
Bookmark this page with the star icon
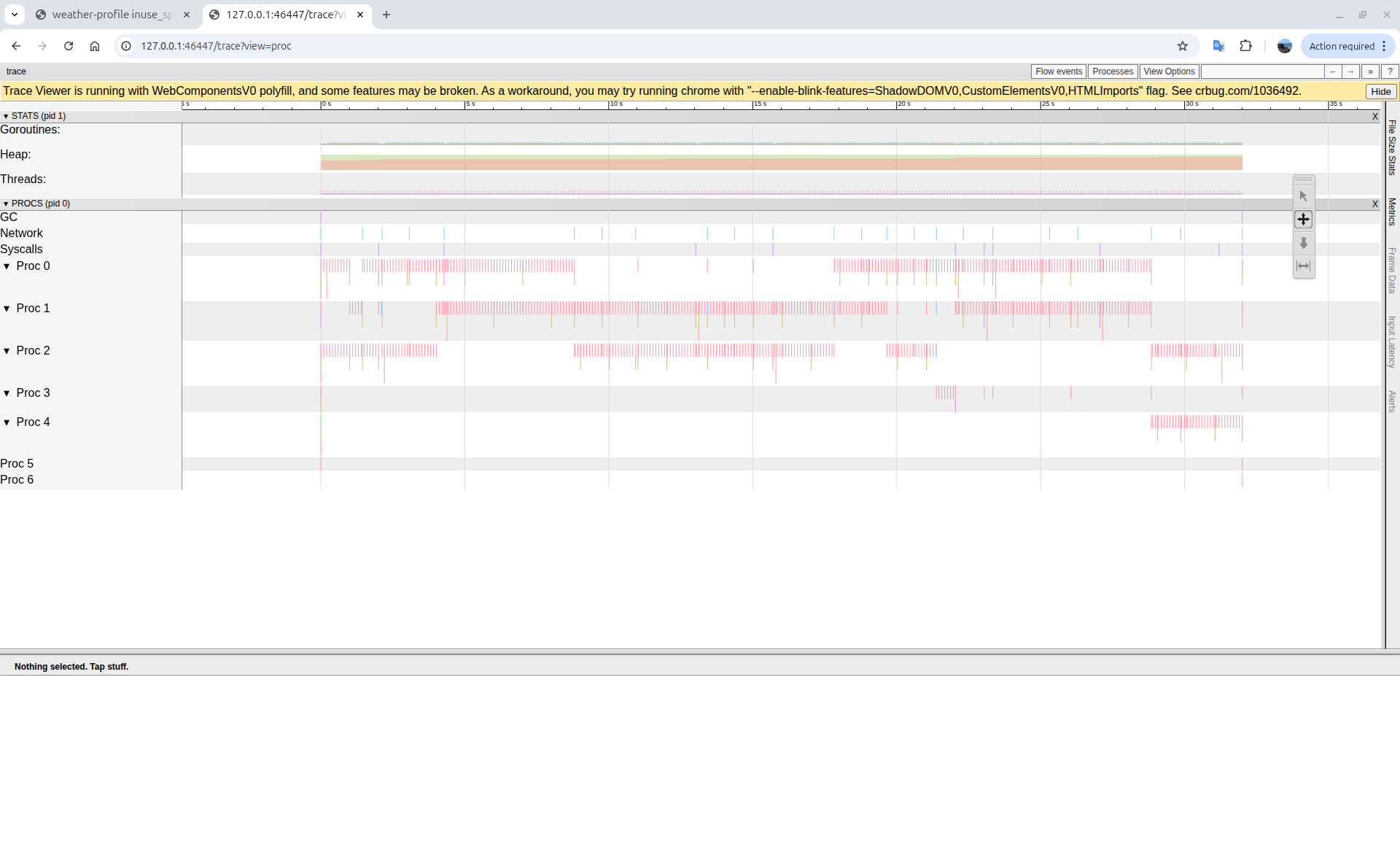point(1182,45)
